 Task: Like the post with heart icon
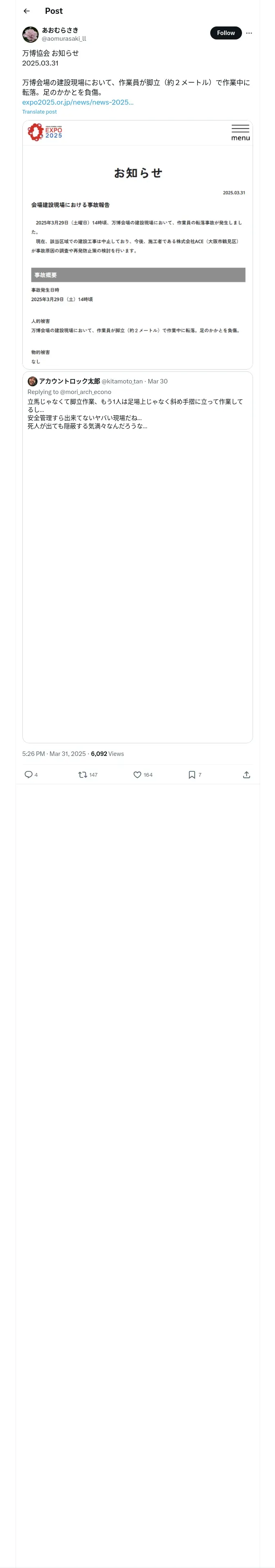137,774
